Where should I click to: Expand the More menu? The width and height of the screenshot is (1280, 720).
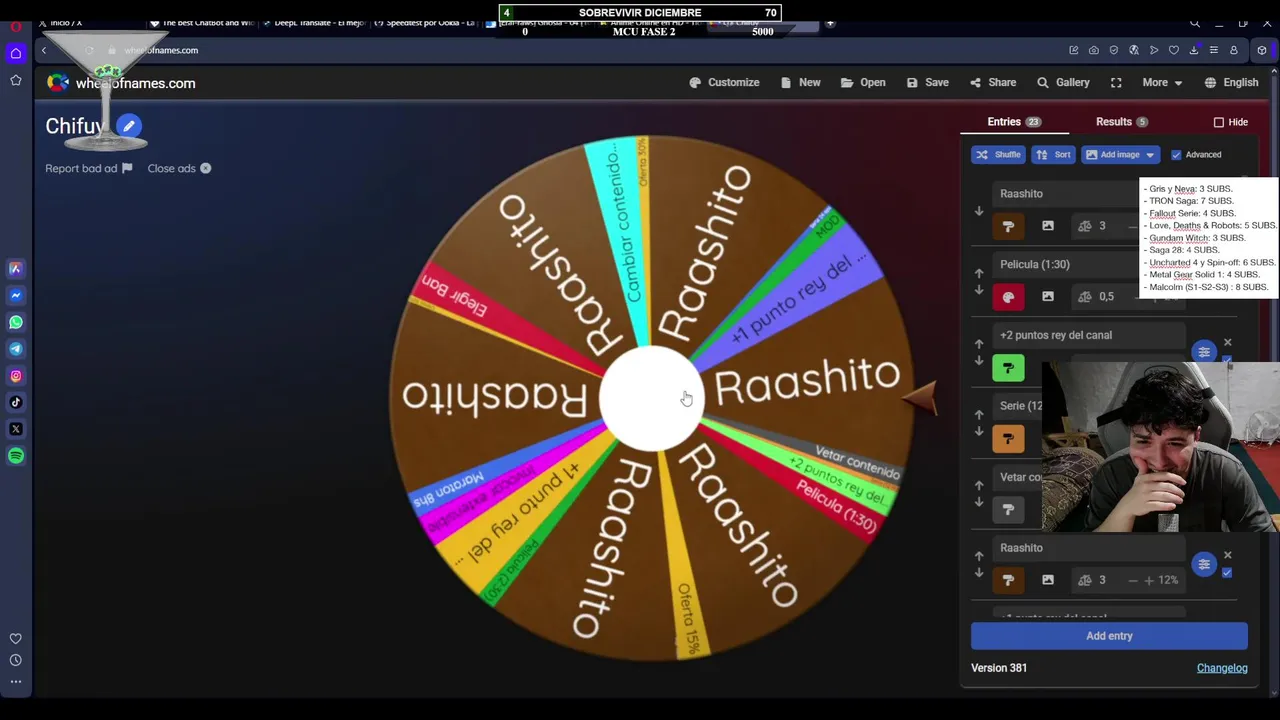(x=1162, y=83)
